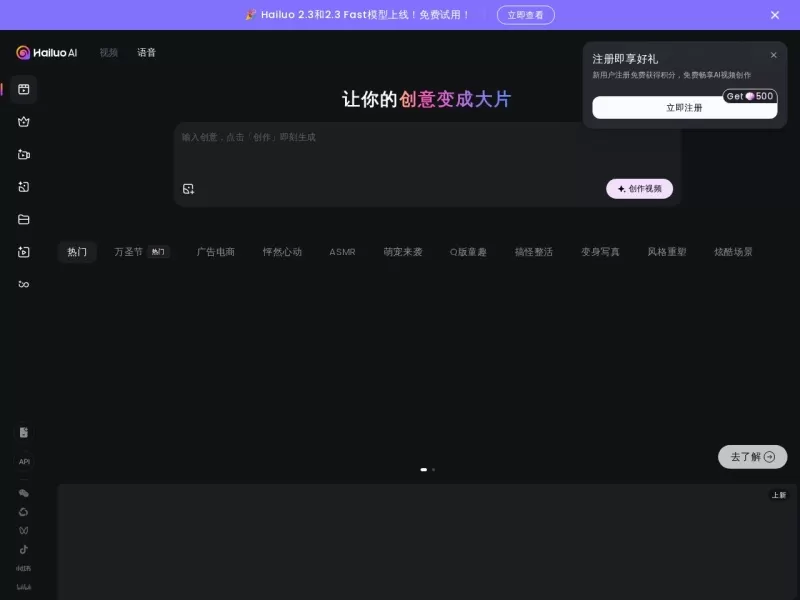Select the 热门 category filter
The image size is (800, 600).
[77, 252]
